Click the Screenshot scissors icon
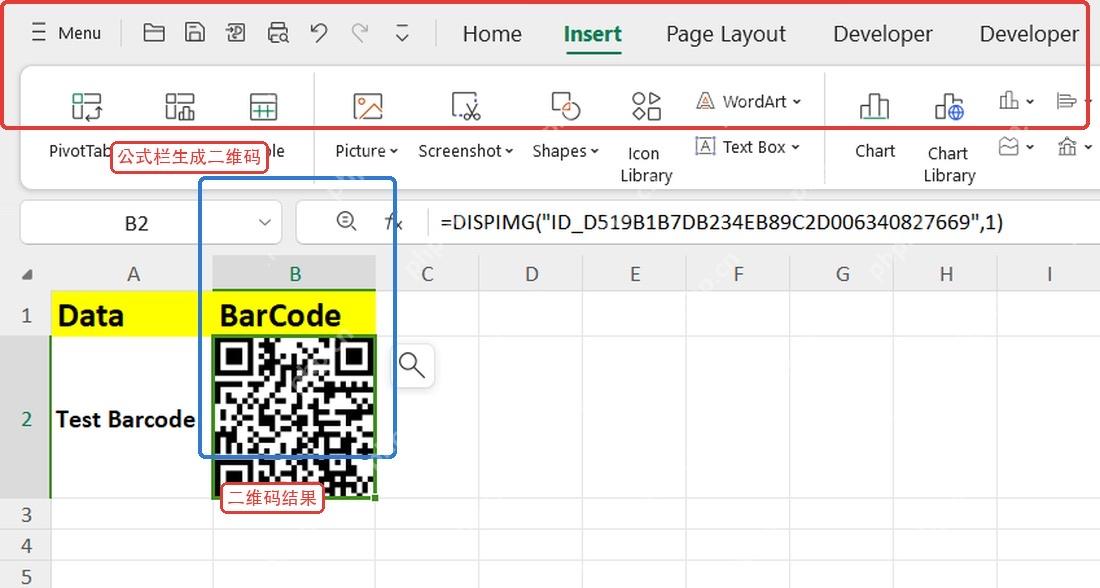 [466, 107]
